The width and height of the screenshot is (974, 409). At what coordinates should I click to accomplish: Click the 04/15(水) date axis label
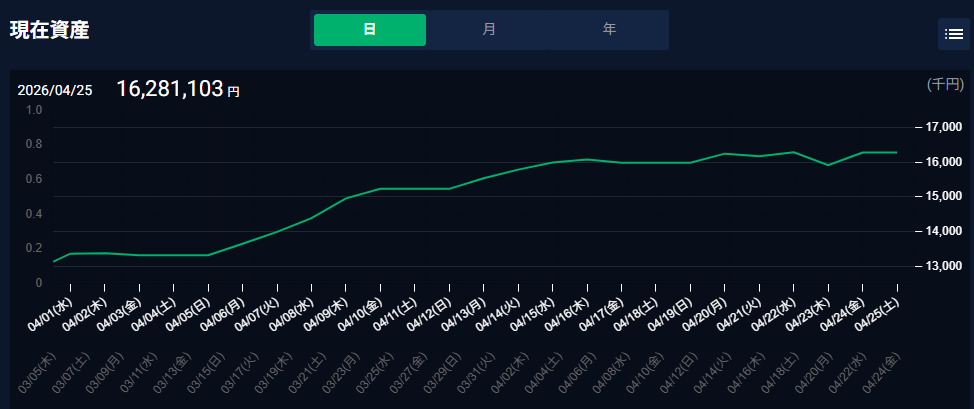pyautogui.click(x=534, y=314)
